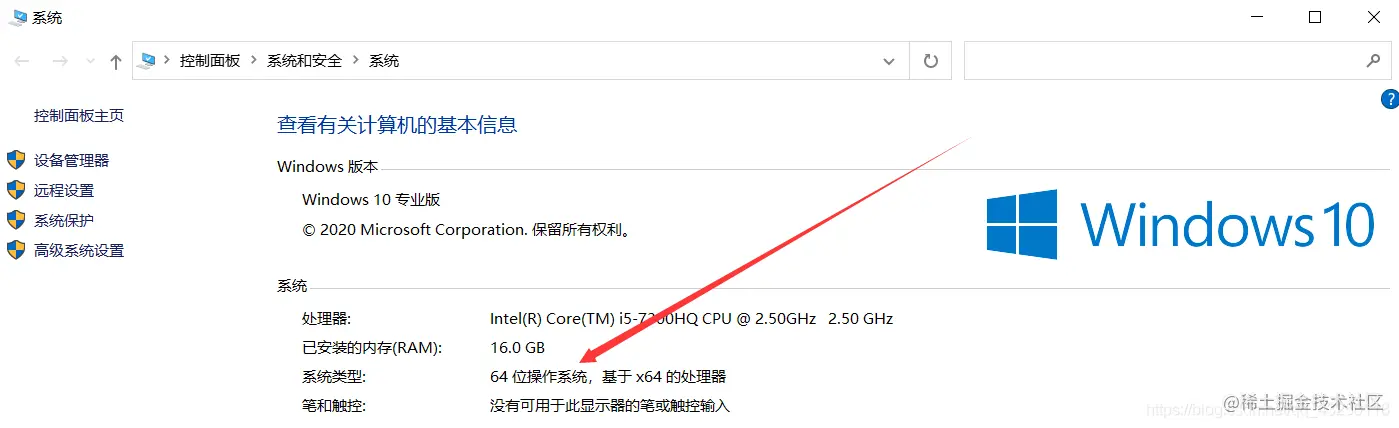Expand address bar history dropdown
Image resolution: width=1399 pixels, height=428 pixels.
tap(889, 61)
